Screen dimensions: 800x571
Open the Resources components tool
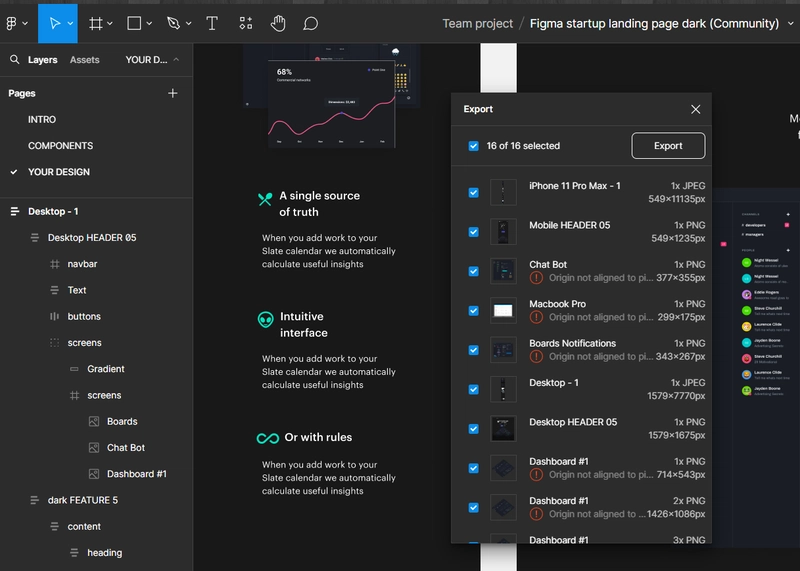pyautogui.click(x=246, y=23)
